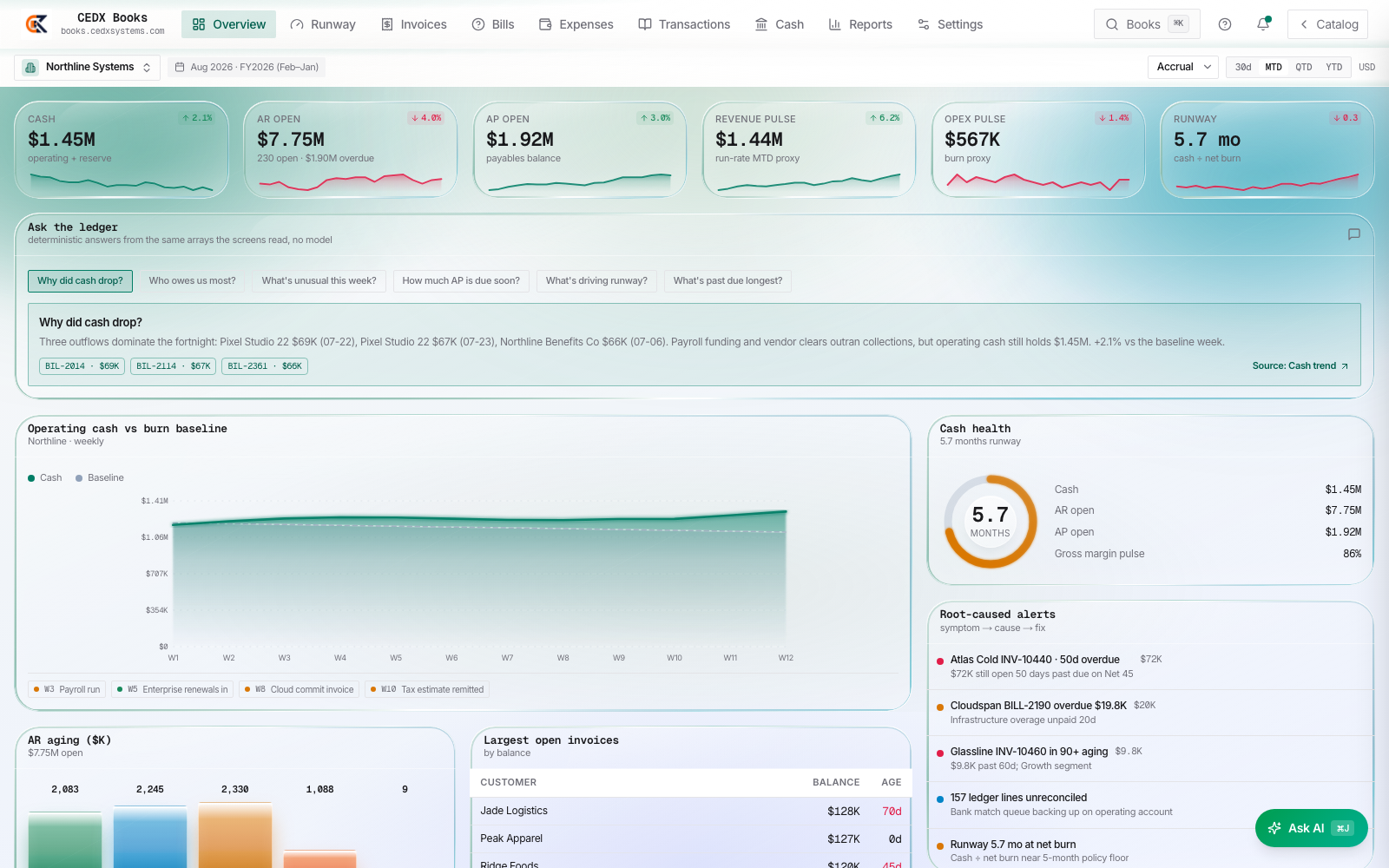Open the Books search button
Screen dimensions: 1389x868
point(1147,24)
